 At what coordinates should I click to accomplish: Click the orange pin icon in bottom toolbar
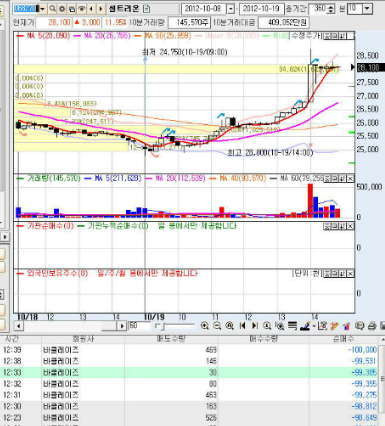click(334, 326)
